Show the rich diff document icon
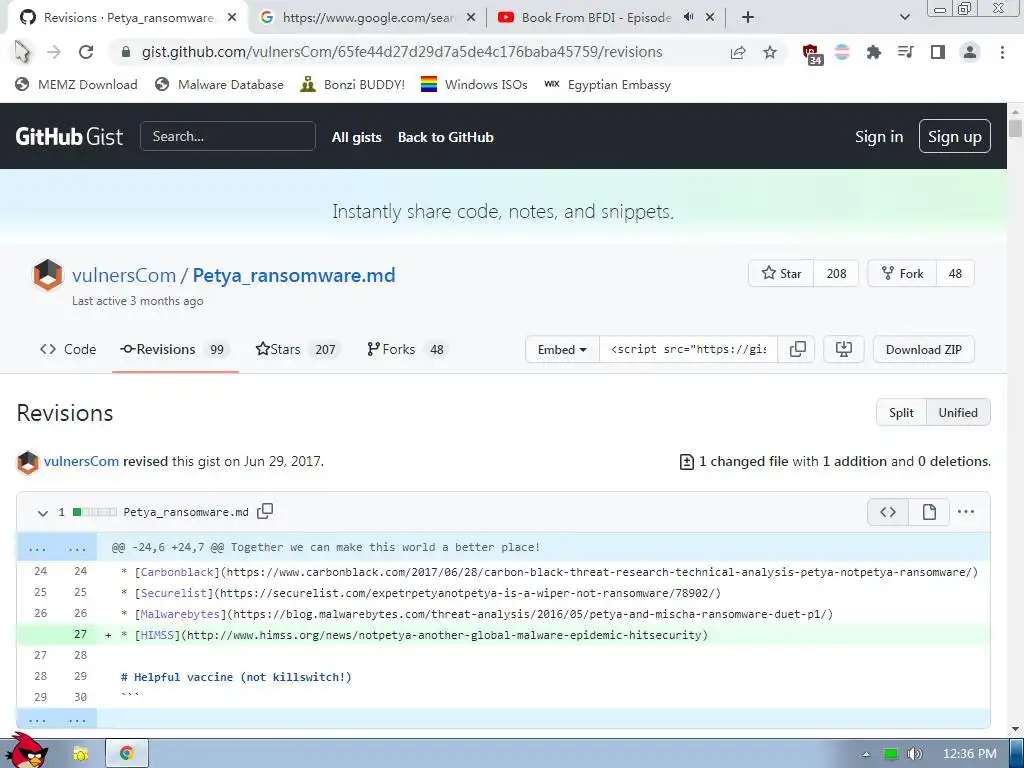The image size is (1024, 768). [929, 512]
